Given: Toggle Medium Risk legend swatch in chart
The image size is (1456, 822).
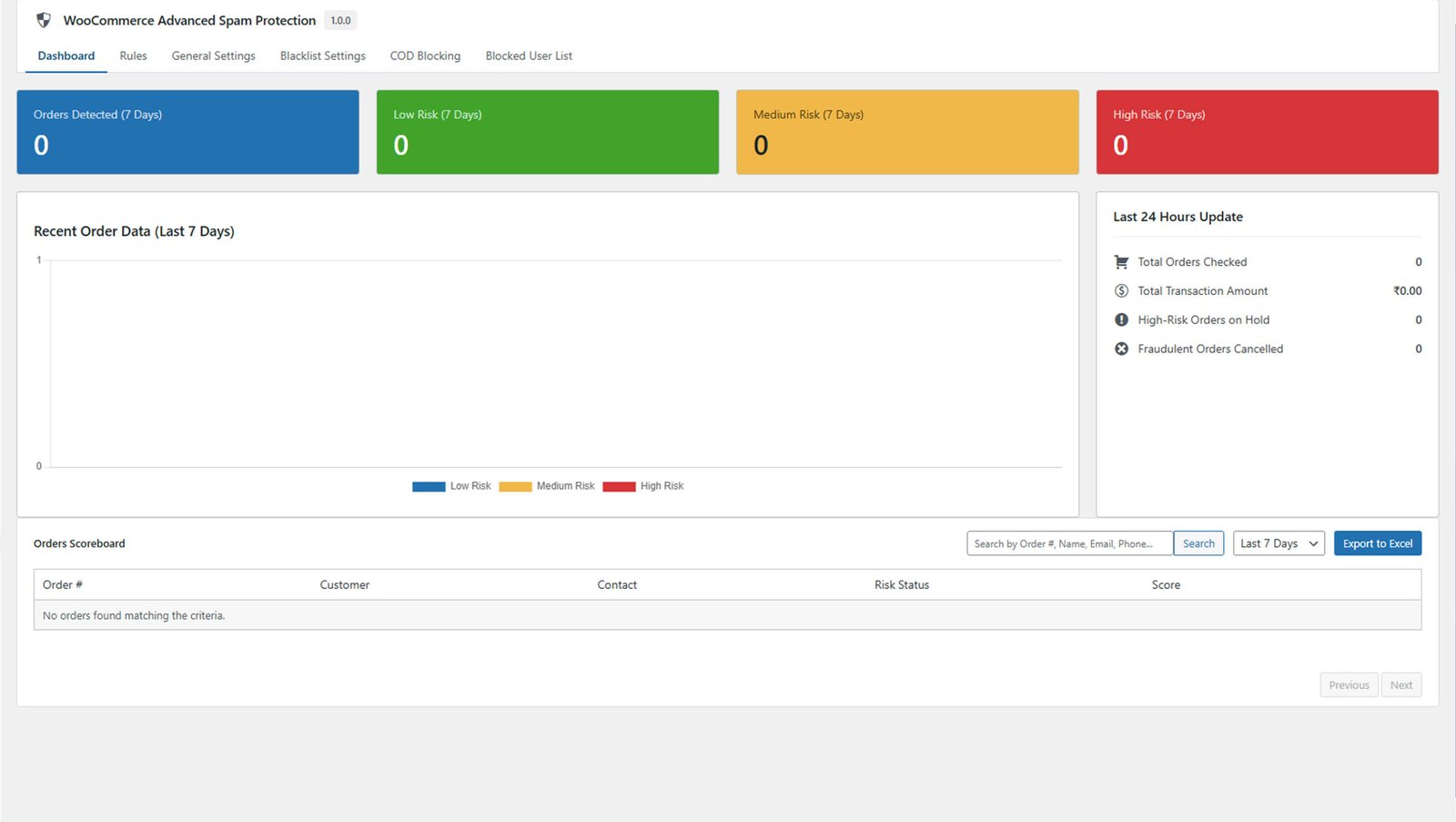Looking at the screenshot, I should pyautogui.click(x=515, y=486).
